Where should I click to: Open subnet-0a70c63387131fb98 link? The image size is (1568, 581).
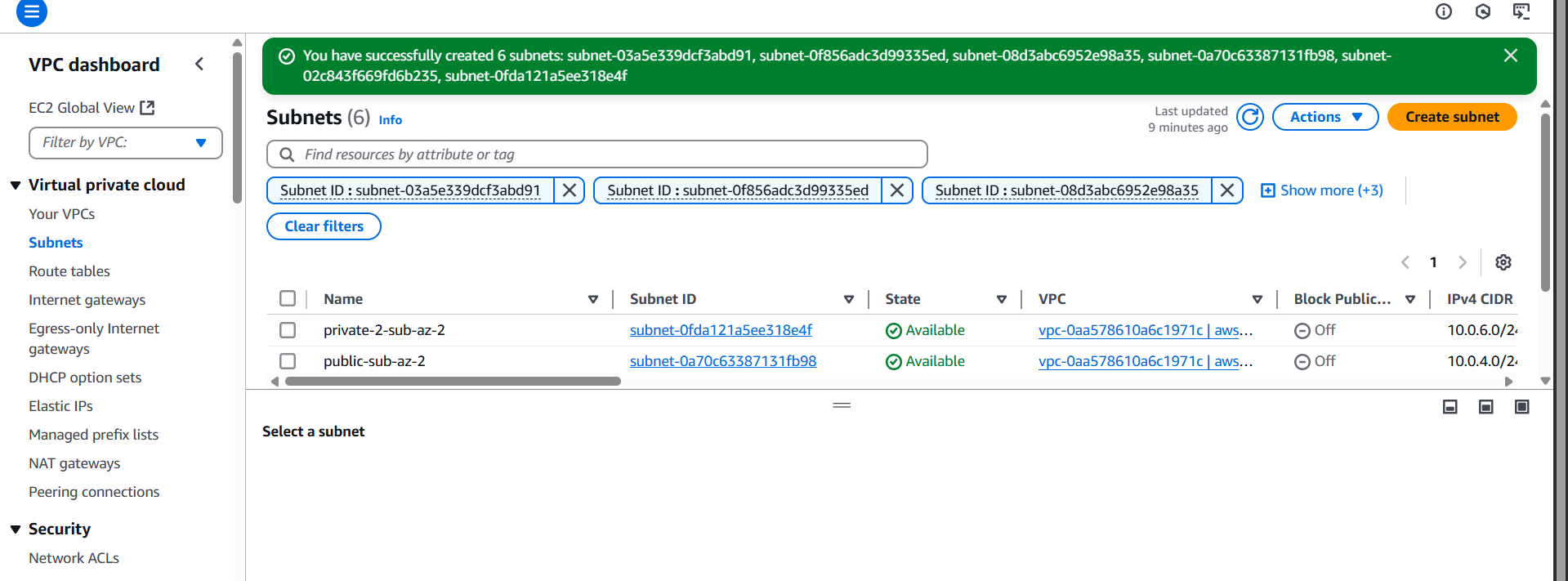(x=723, y=361)
